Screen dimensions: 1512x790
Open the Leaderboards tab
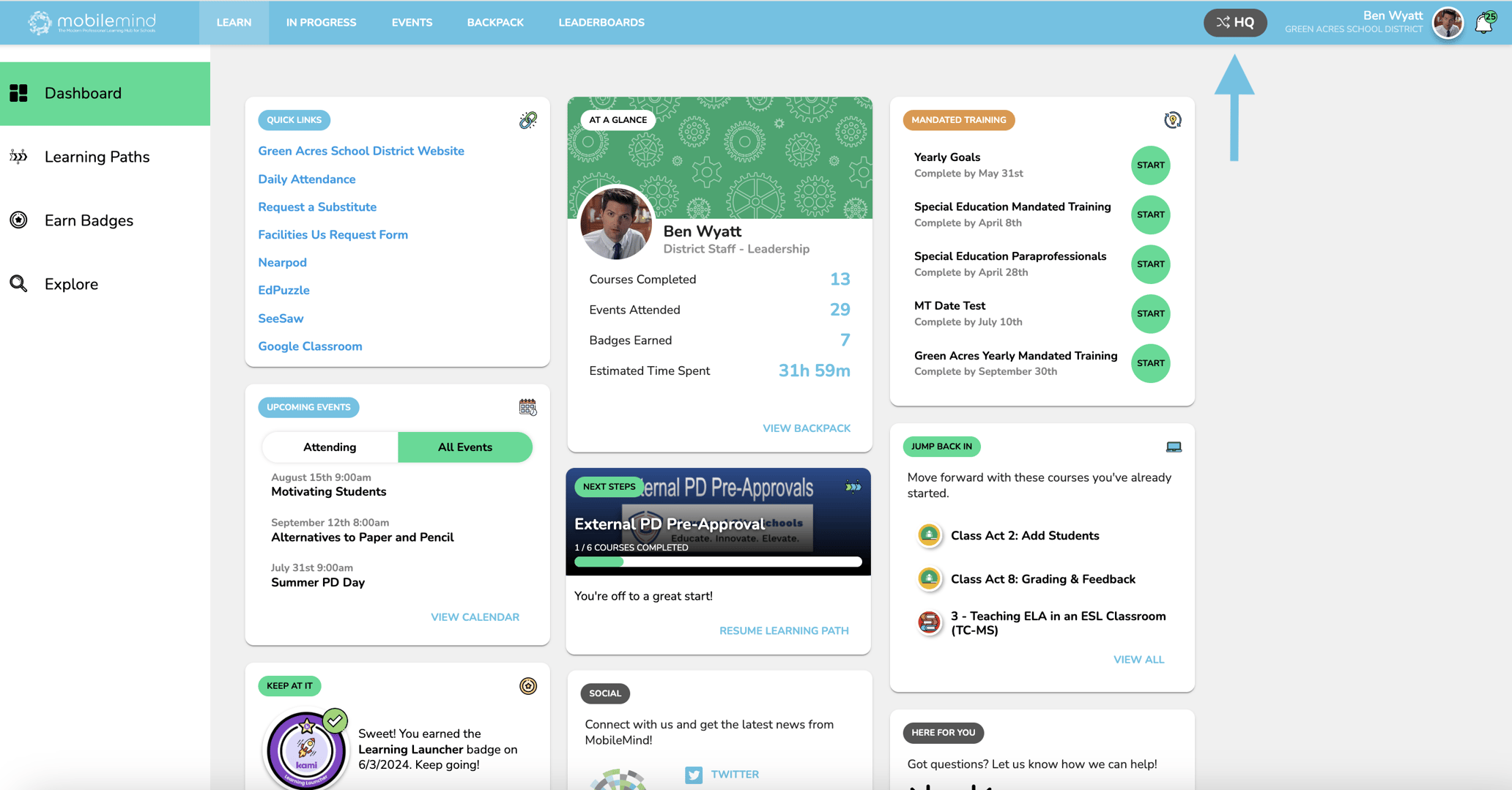tap(601, 23)
